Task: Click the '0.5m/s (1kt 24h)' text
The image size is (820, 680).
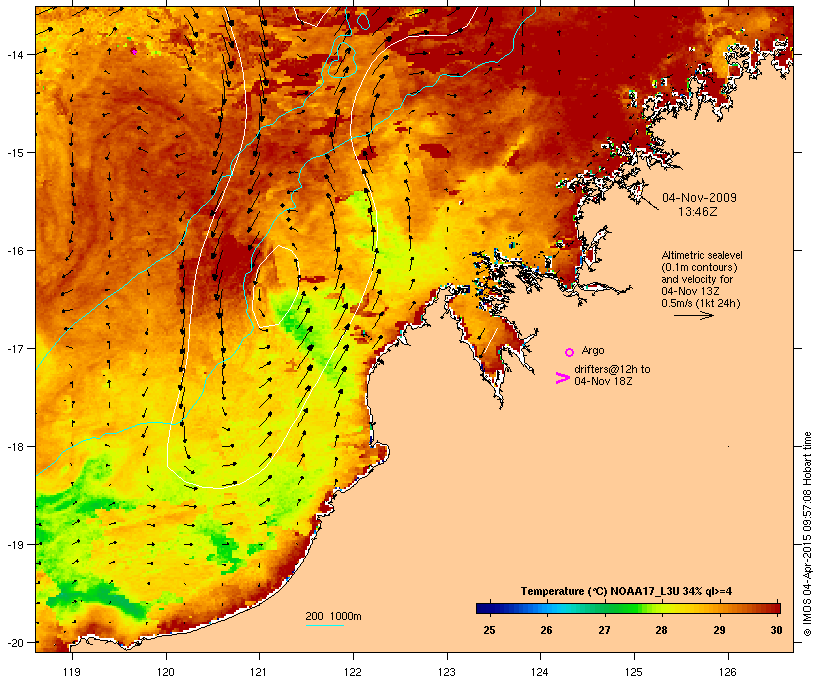Action: (701, 303)
